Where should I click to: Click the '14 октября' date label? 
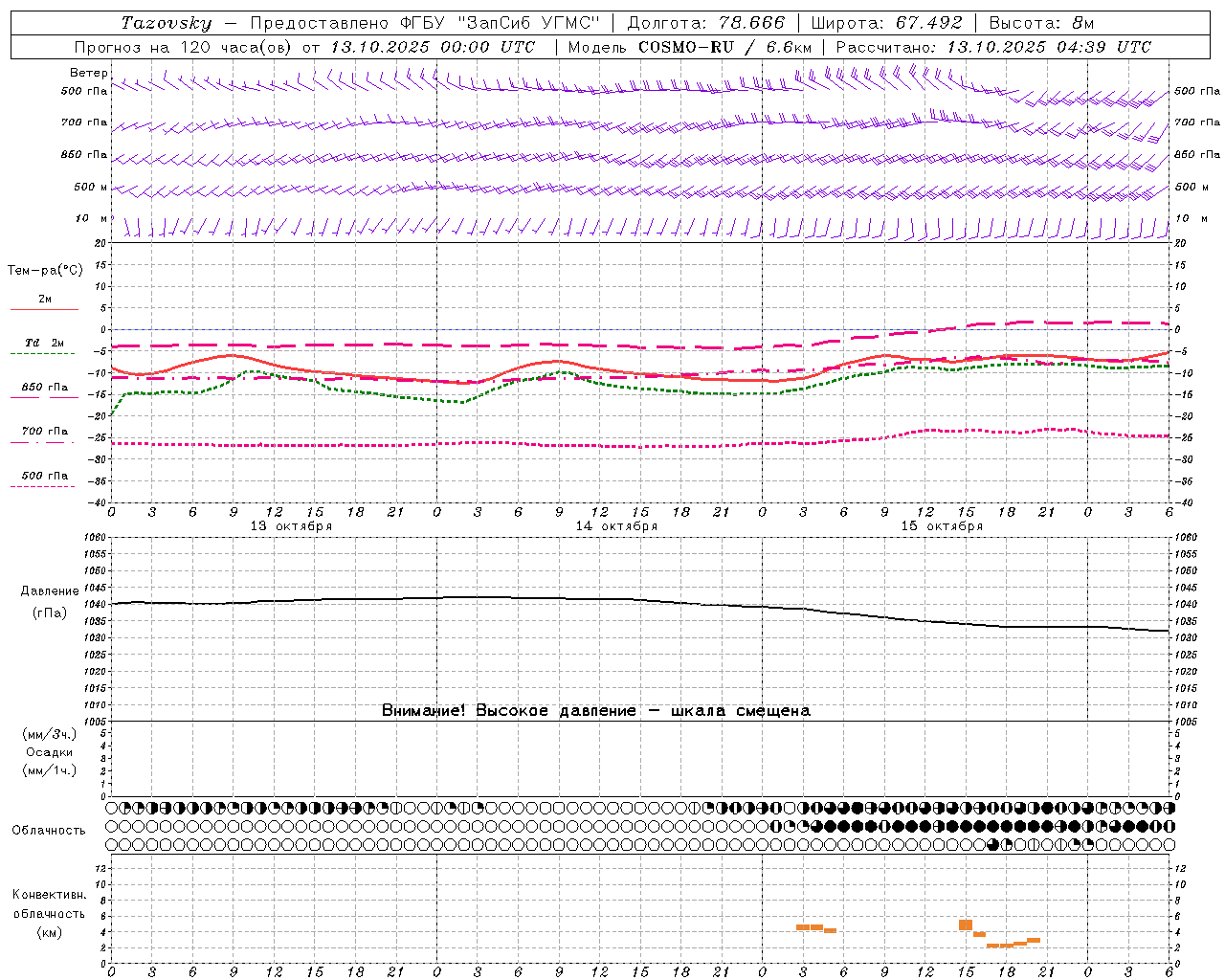coord(616,526)
